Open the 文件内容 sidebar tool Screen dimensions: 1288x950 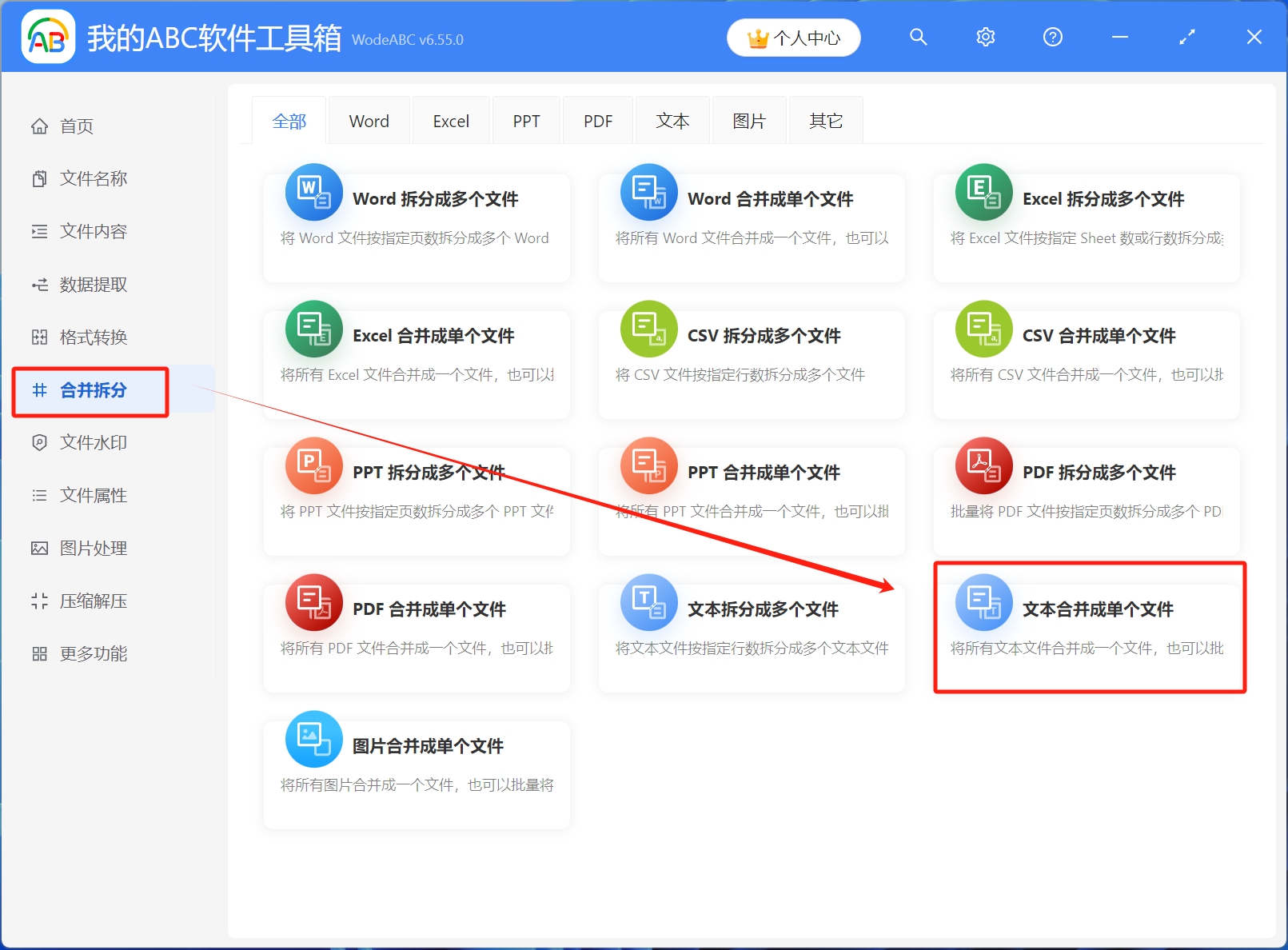click(x=90, y=231)
